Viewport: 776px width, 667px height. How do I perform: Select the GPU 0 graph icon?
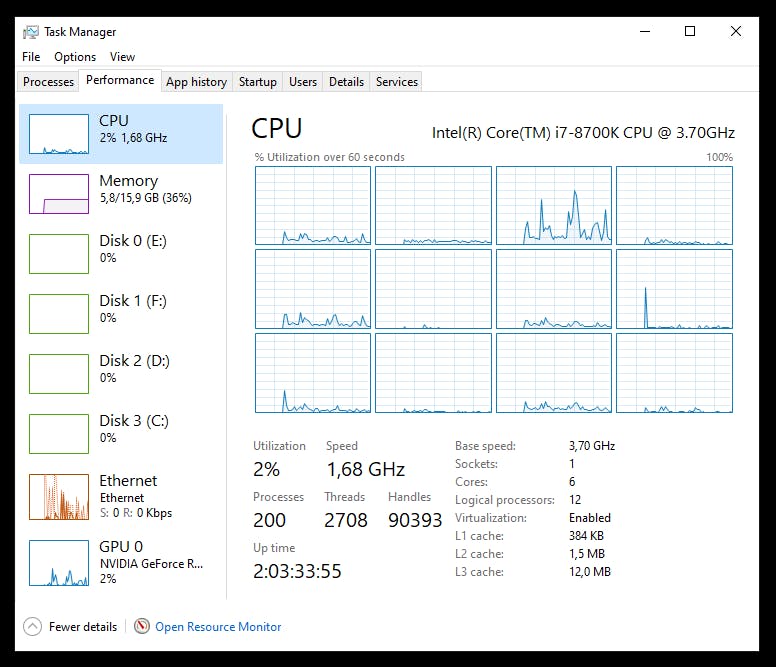click(59, 563)
